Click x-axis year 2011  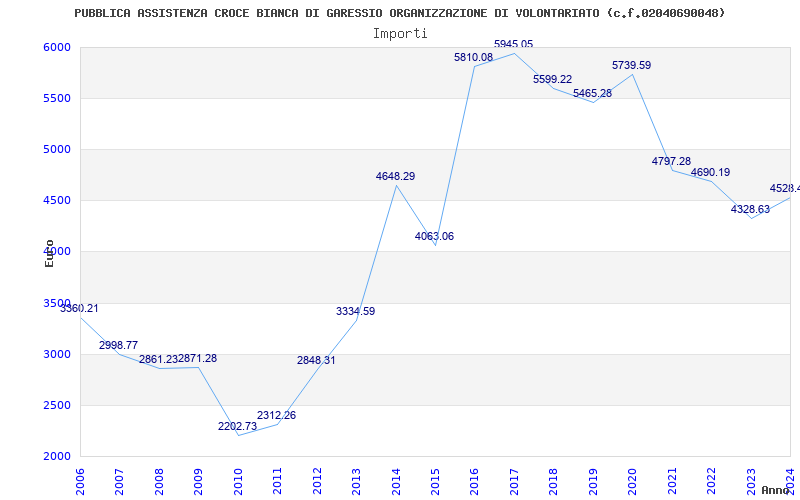277,481
